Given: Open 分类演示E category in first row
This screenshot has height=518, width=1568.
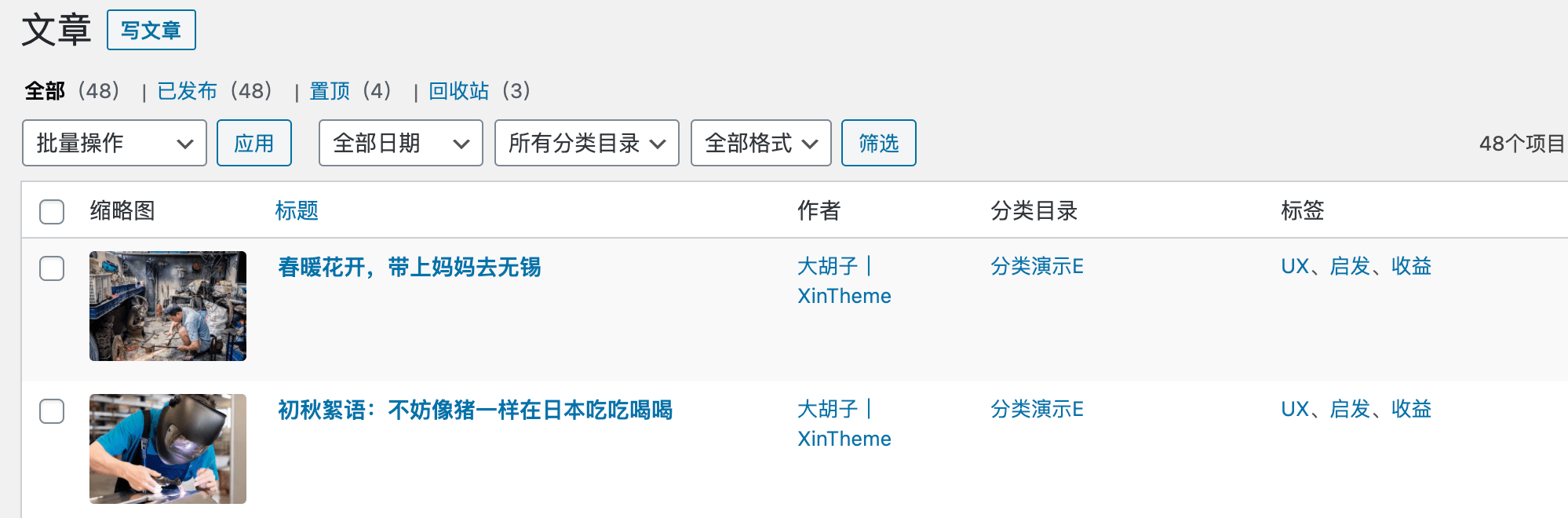Looking at the screenshot, I should point(1037,267).
